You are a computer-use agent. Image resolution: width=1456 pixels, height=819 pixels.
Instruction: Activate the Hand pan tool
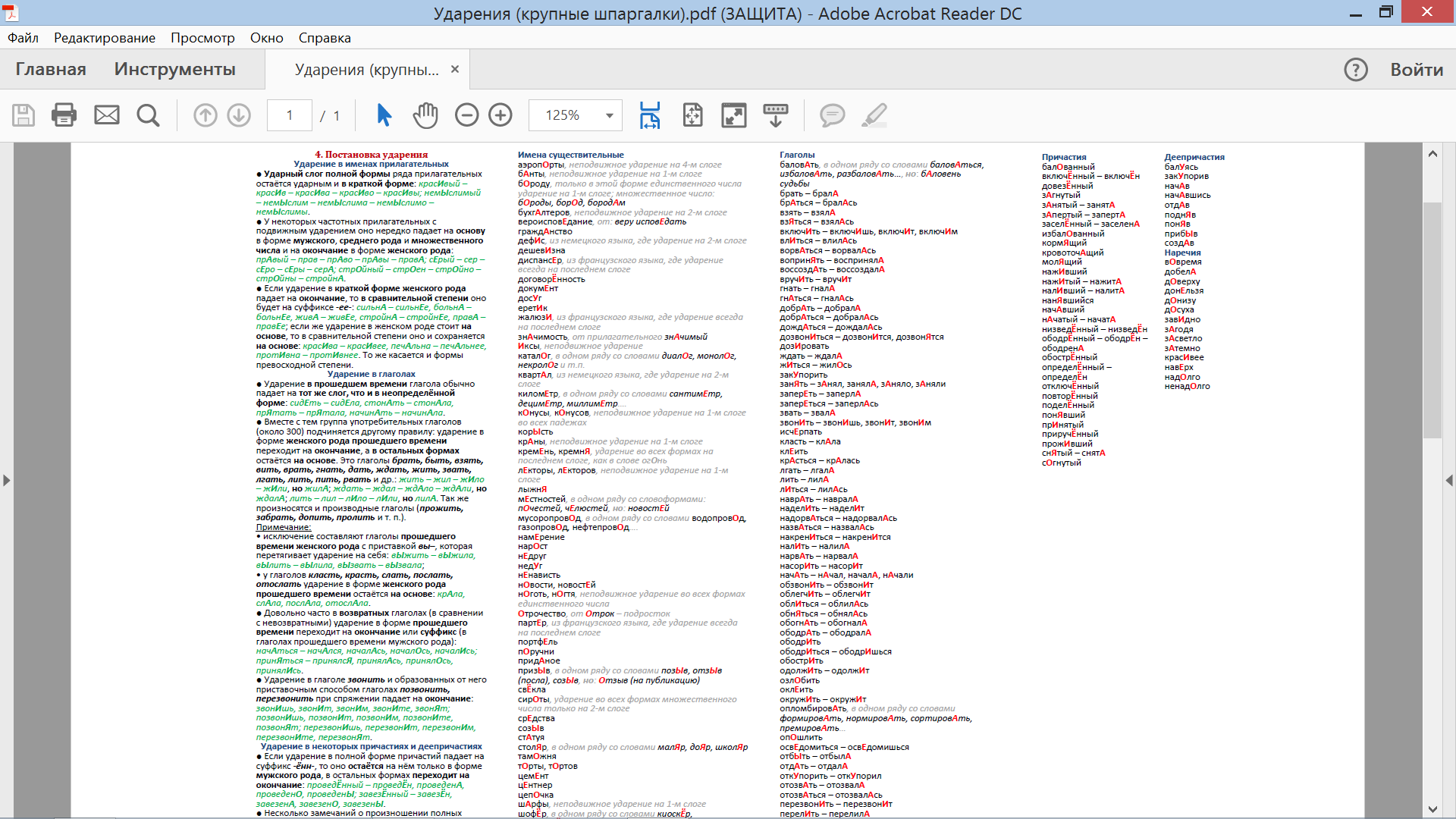[x=425, y=115]
